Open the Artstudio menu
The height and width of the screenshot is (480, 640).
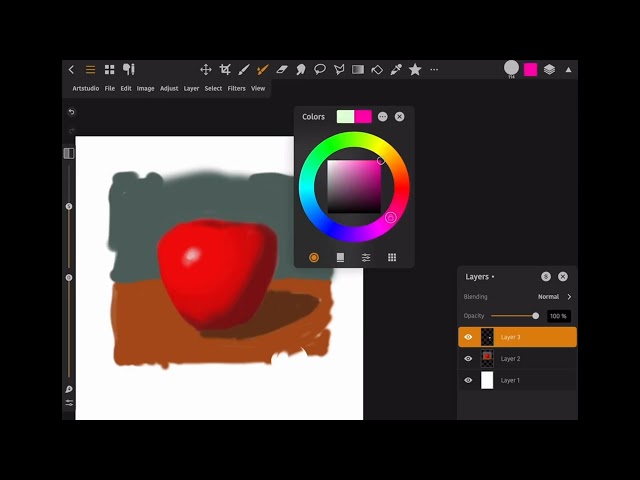(x=86, y=88)
